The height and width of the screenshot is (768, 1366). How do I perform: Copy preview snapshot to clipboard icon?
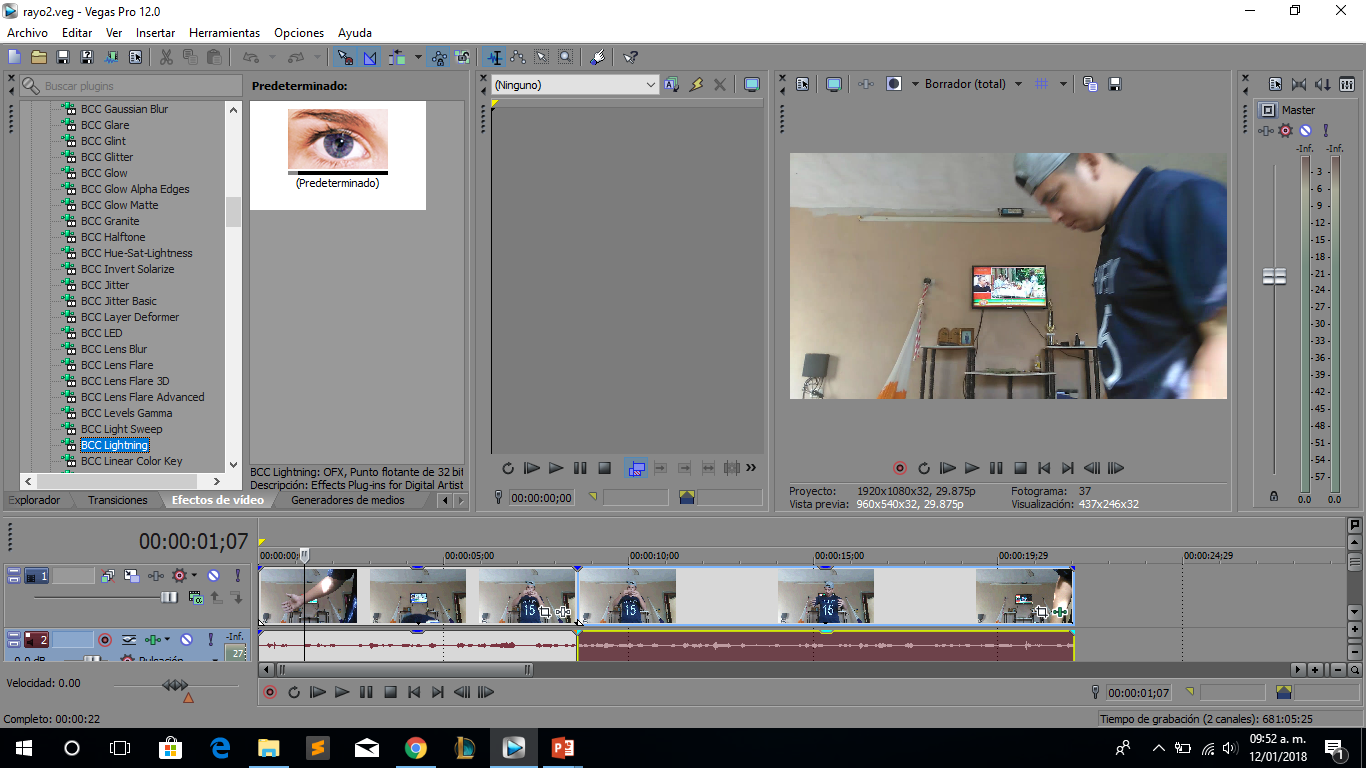(1090, 84)
